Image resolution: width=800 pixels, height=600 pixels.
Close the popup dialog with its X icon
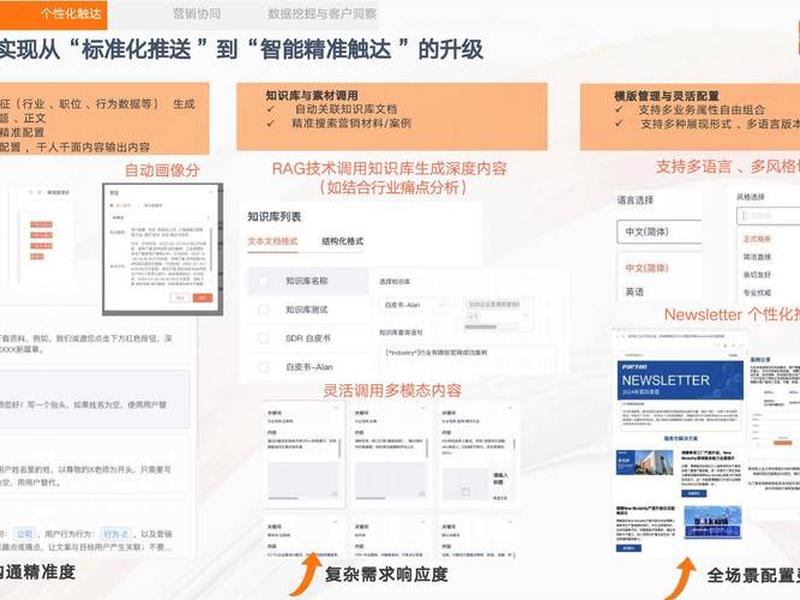[x=212, y=192]
